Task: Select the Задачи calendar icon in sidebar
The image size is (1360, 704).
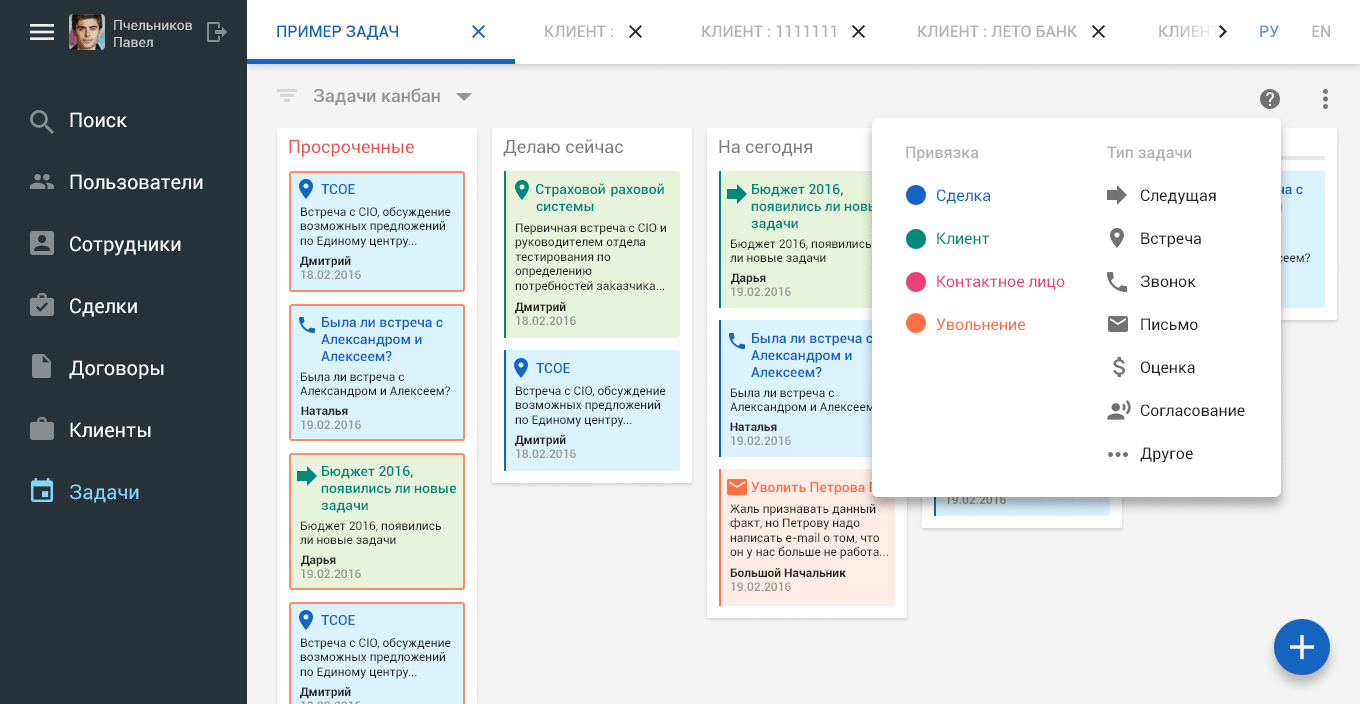Action: [x=42, y=491]
